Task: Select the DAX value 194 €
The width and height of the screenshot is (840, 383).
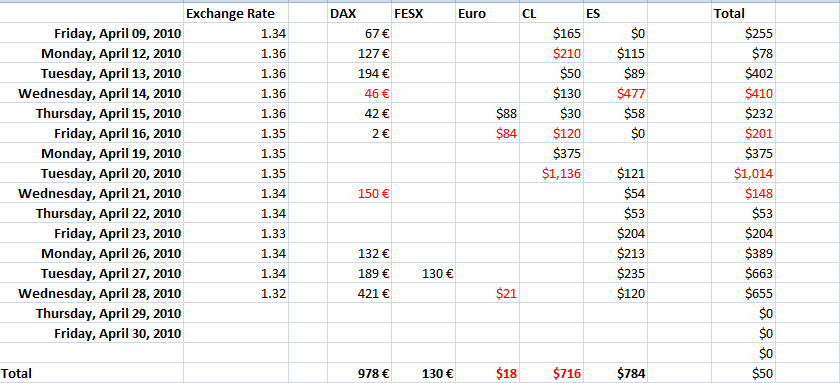Action: coord(358,73)
